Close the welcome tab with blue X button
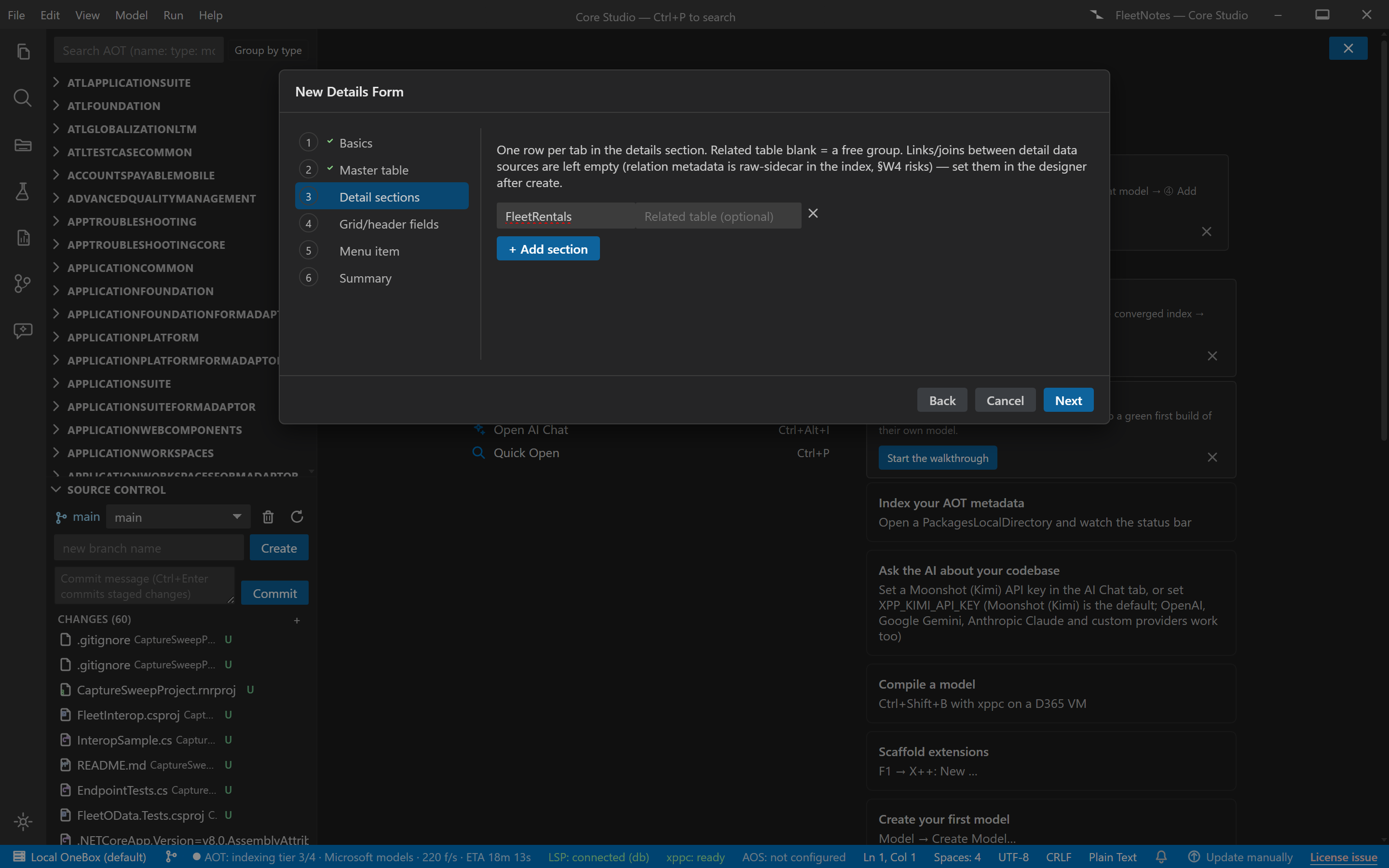The image size is (1389, 868). tap(1348, 48)
